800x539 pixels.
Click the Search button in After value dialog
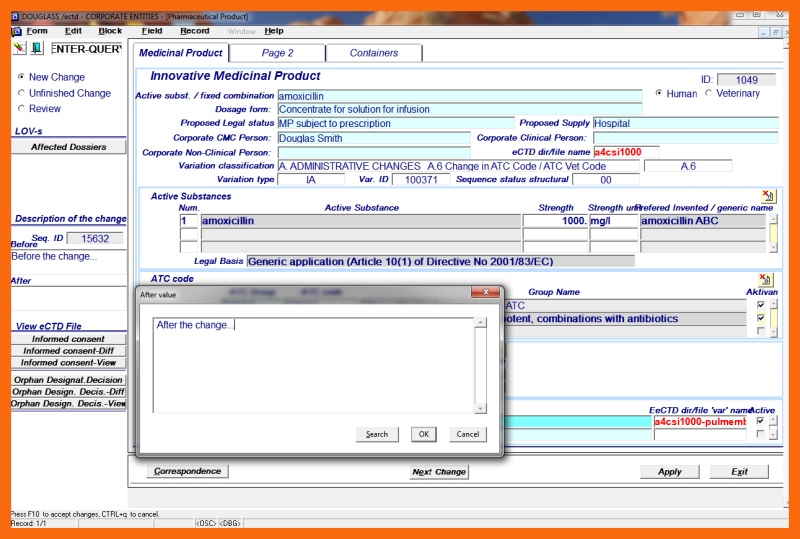(377, 434)
